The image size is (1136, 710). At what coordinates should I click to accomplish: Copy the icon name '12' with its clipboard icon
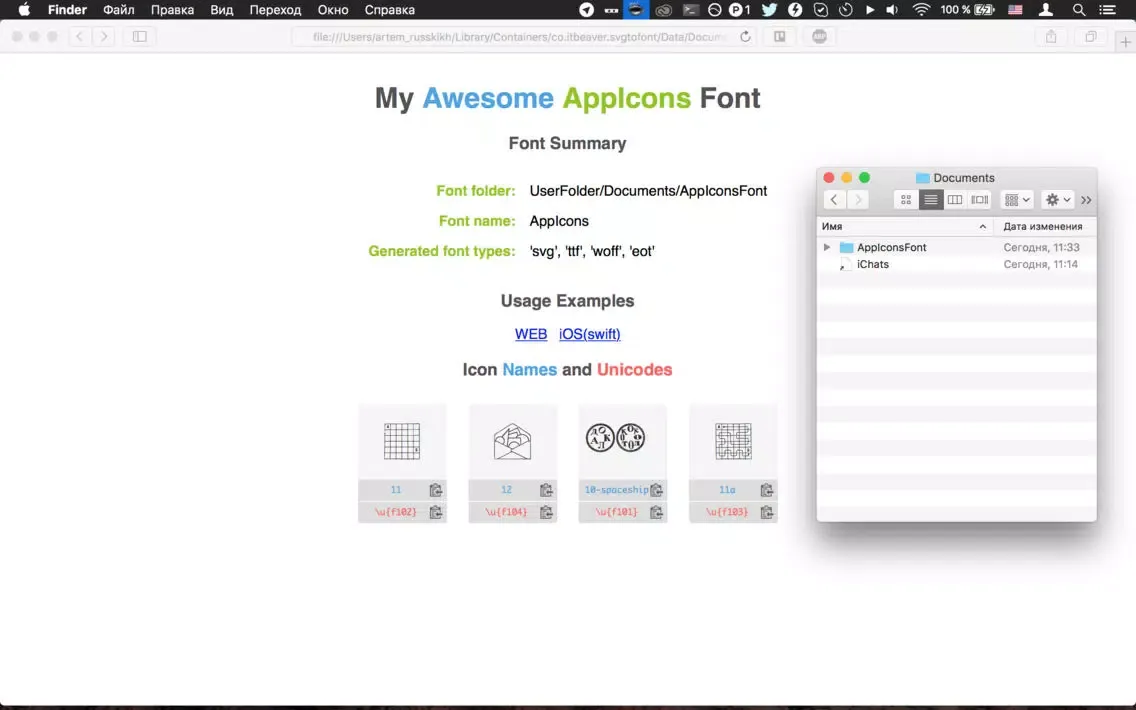click(x=546, y=490)
